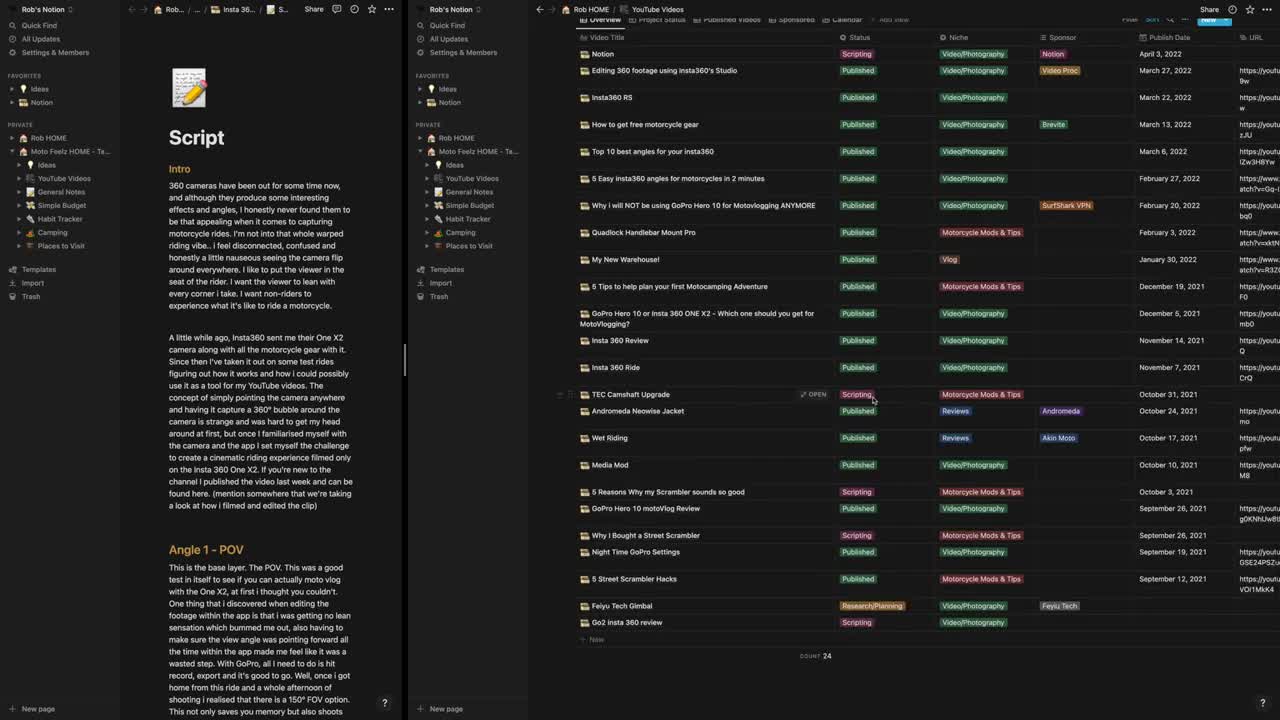Collapse Moto Feelz HOME in left sidebar
Screen dimensions: 1280x720
tap(12, 152)
